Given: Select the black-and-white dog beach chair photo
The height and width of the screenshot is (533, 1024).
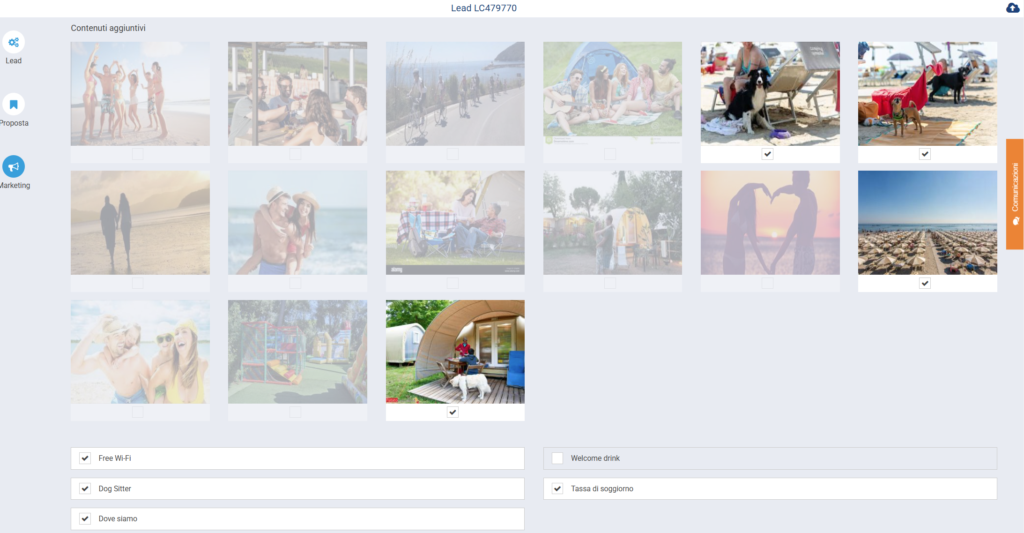Looking at the screenshot, I should 770,93.
